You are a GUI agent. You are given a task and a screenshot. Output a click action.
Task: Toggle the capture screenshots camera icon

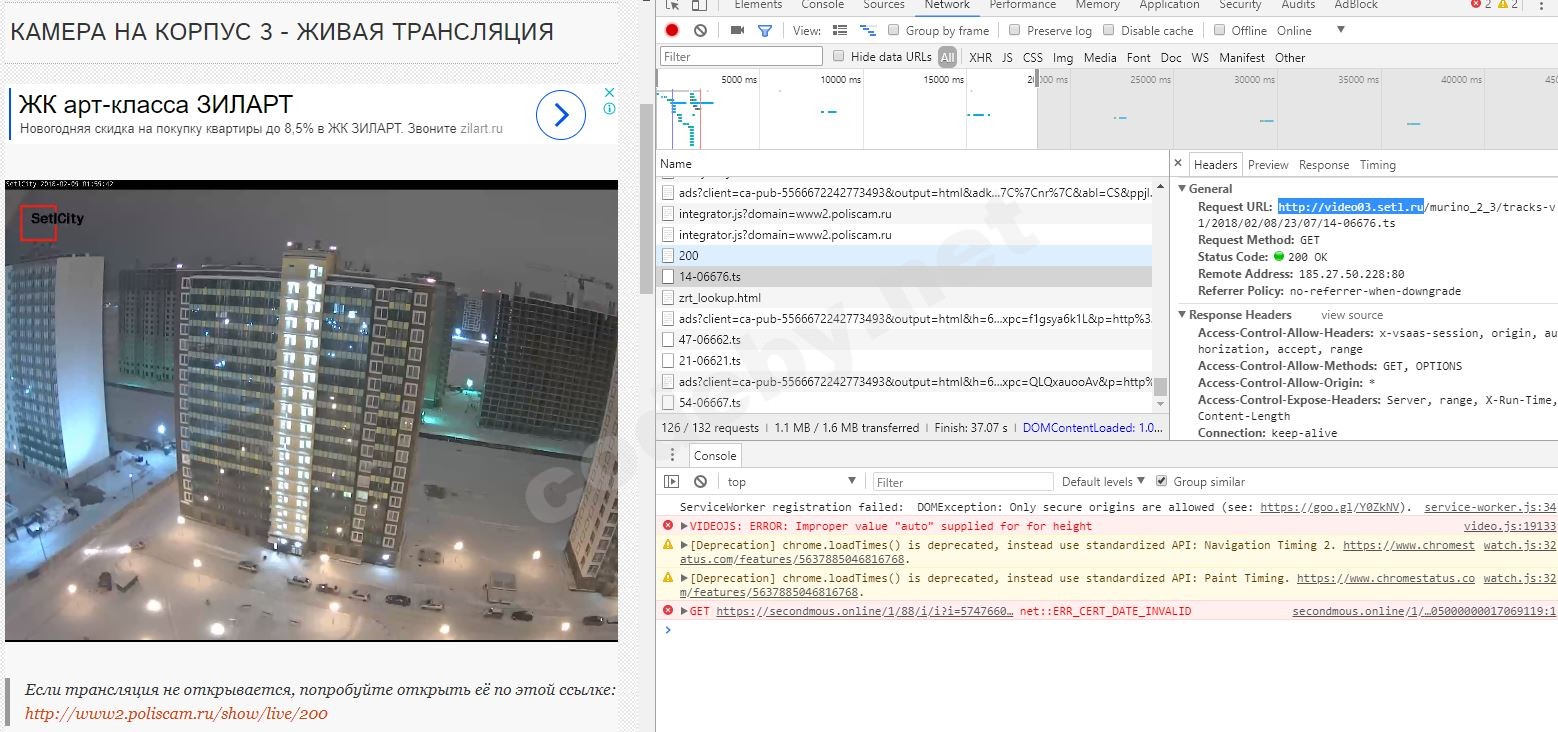(x=737, y=31)
